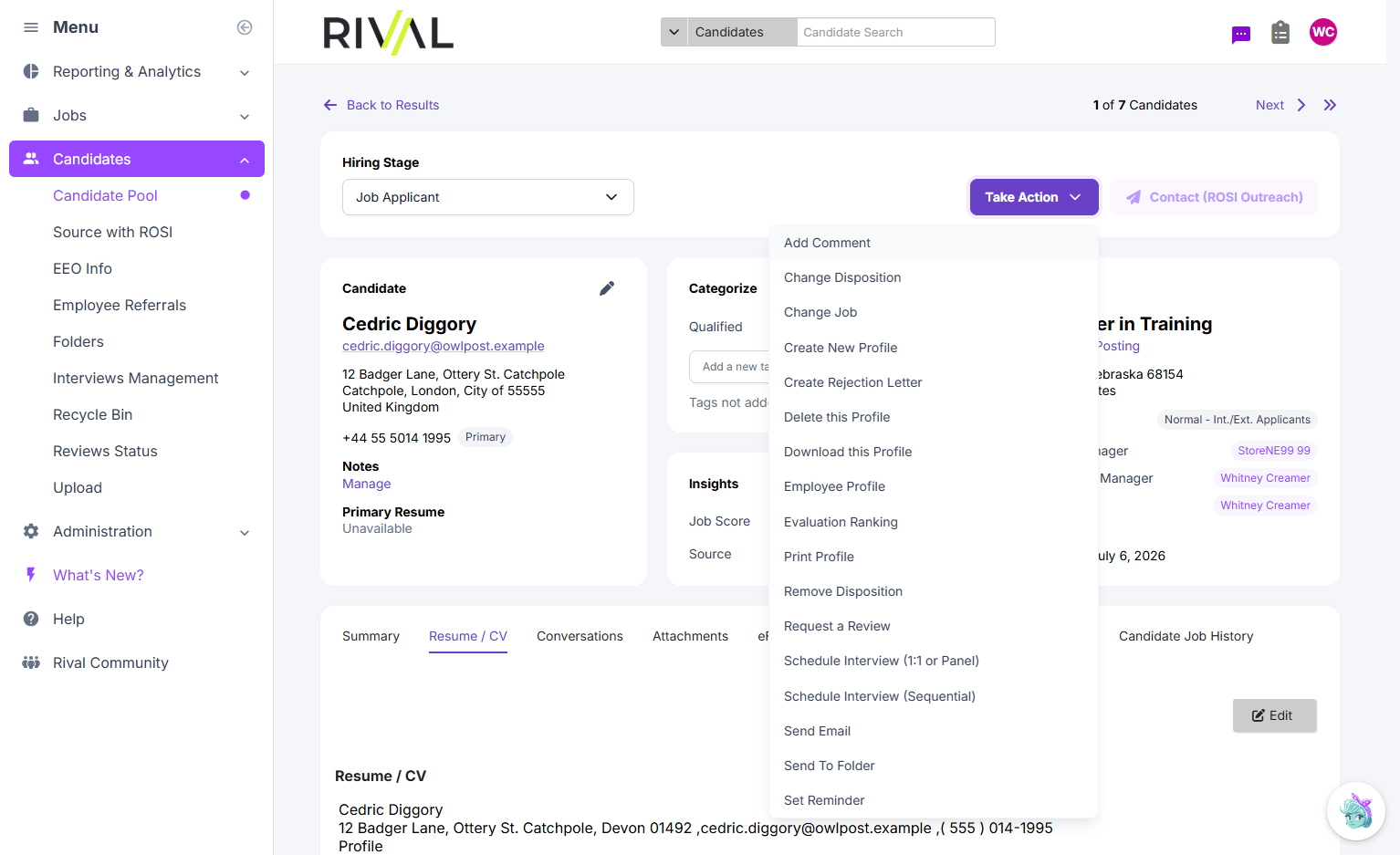
Task: Select Create Rejection Letter
Action: coord(934,382)
